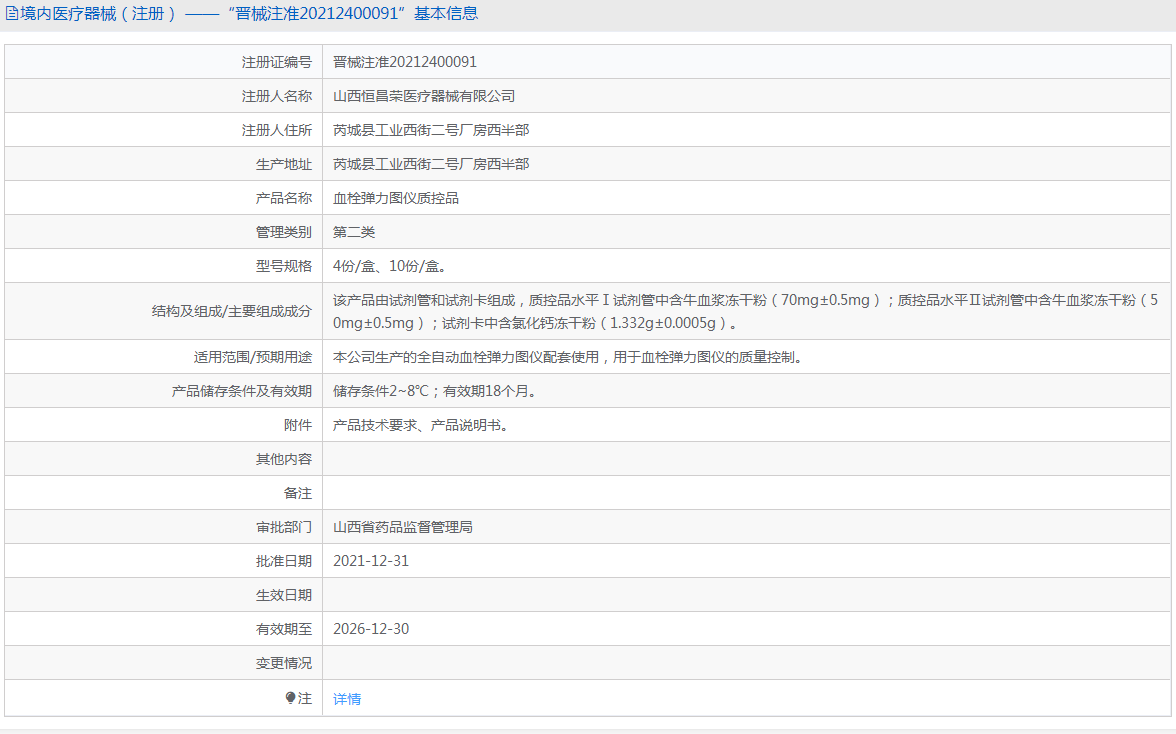The width and height of the screenshot is (1176, 734).
Task: Select approval date 2021-12-31
Action: (x=371, y=561)
